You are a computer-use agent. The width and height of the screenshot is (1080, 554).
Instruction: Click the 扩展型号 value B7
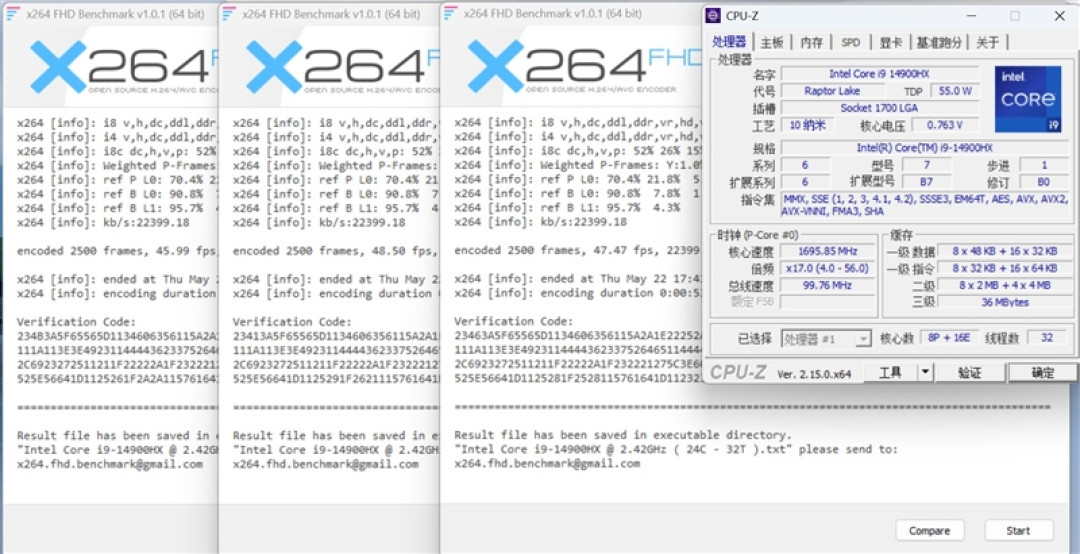pyautogui.click(x=926, y=183)
